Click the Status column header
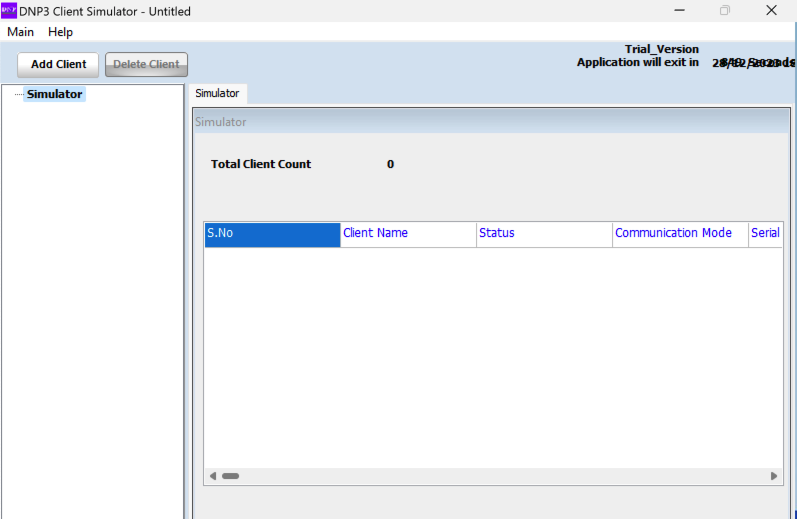Screen dimensions: 797x519 tap(544, 235)
